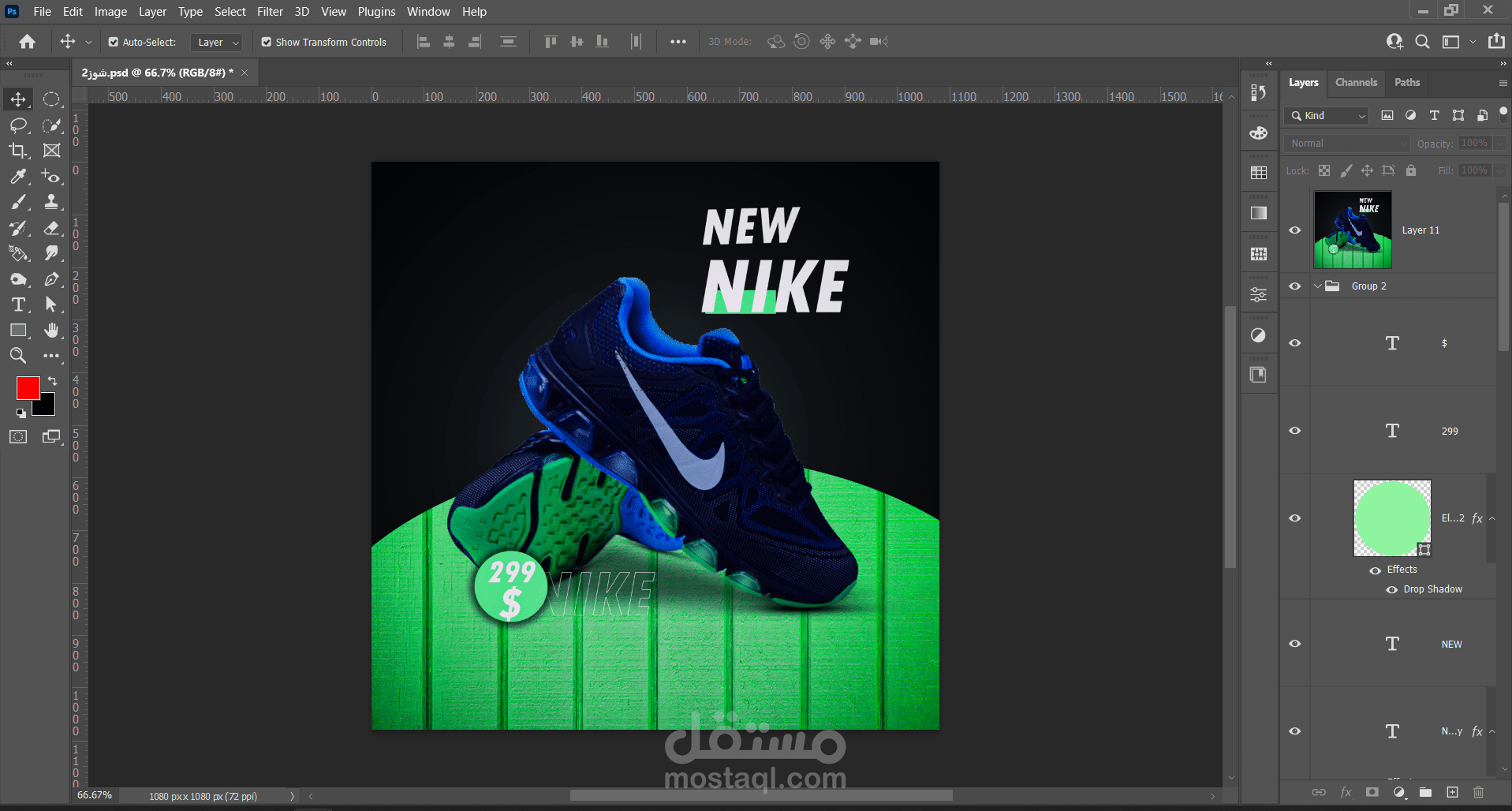
Task: Select the Clone Stamp tool
Action: click(51, 202)
